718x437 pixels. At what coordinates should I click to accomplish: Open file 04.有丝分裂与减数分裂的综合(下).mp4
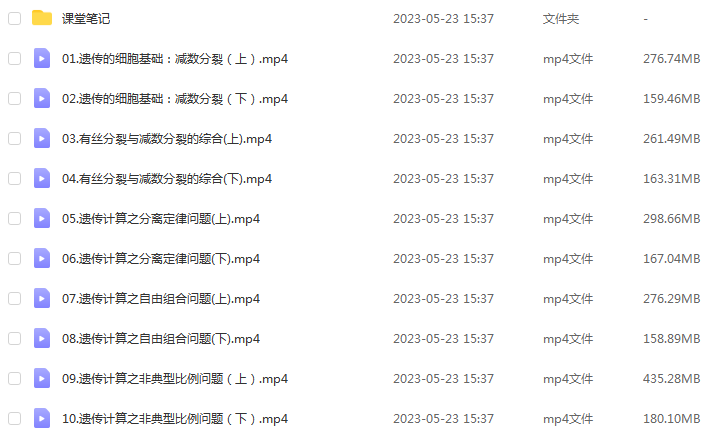click(167, 179)
